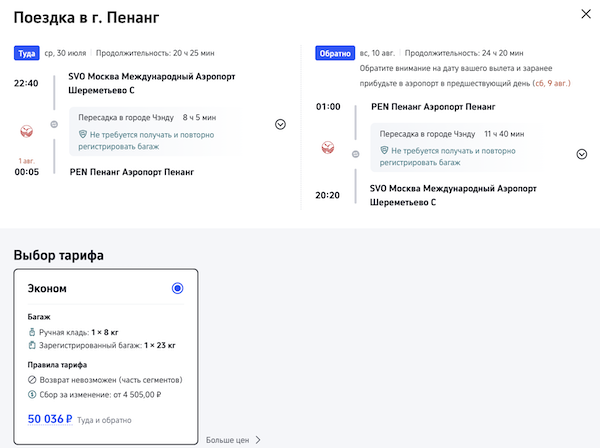Click the change fee icon beside Сбор за изменение
Viewport: 600px width, 448px height.
pos(32,395)
